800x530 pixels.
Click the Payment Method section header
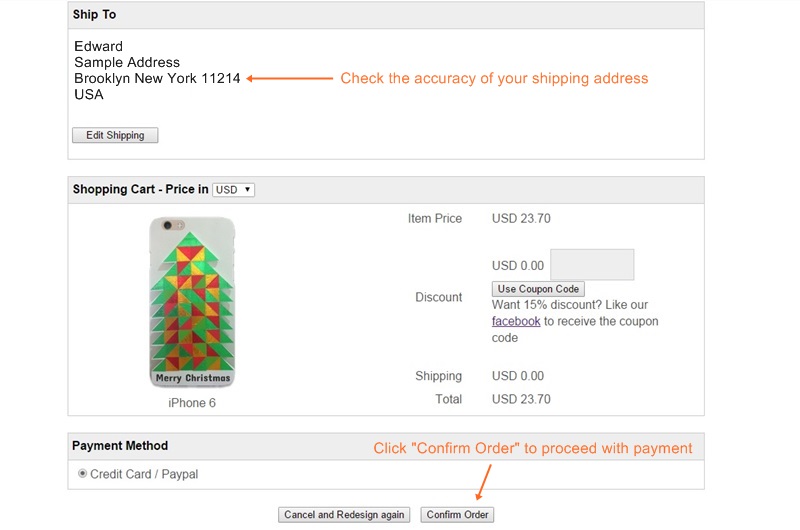[120, 445]
